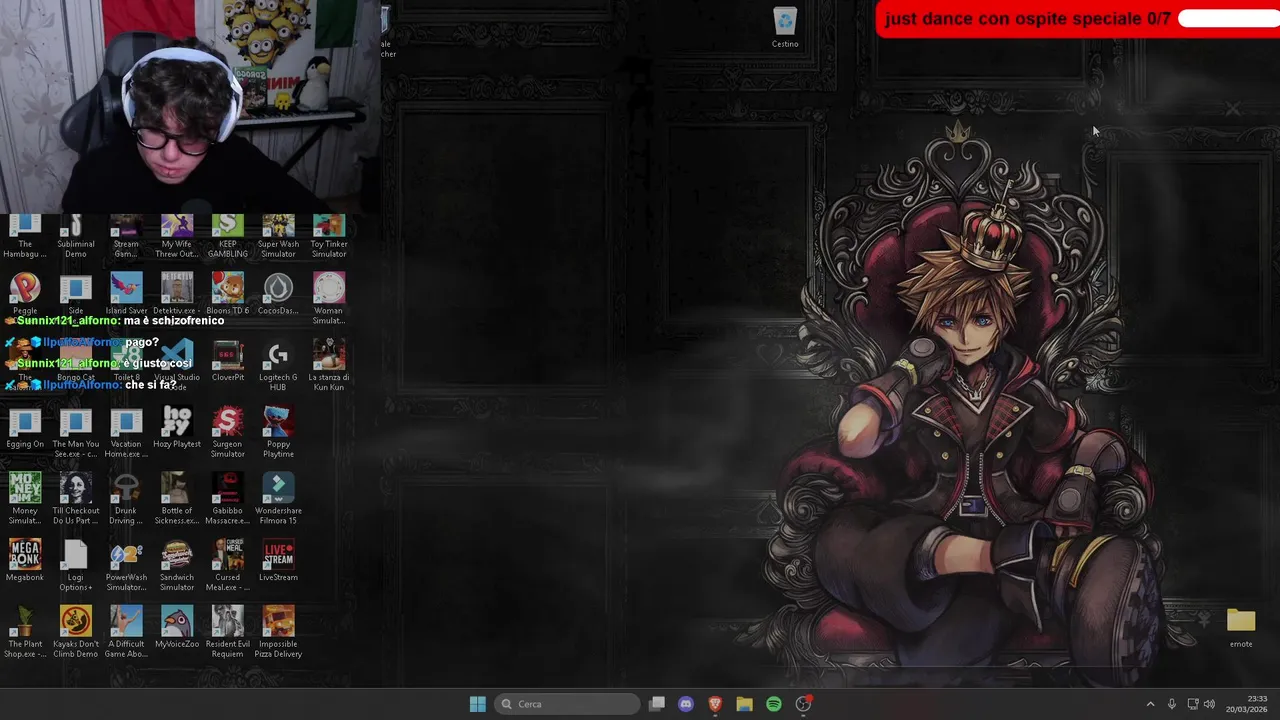Open Drunk Driving shortcut
Screen dimensions: 1280x720
tap(126, 499)
